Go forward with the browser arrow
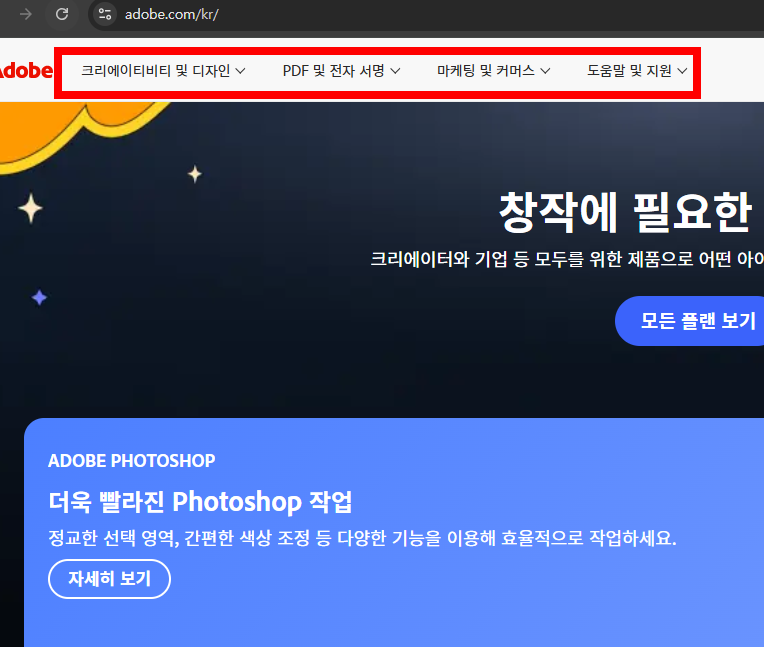Screen dimensions: 764x647 coord(25,14)
